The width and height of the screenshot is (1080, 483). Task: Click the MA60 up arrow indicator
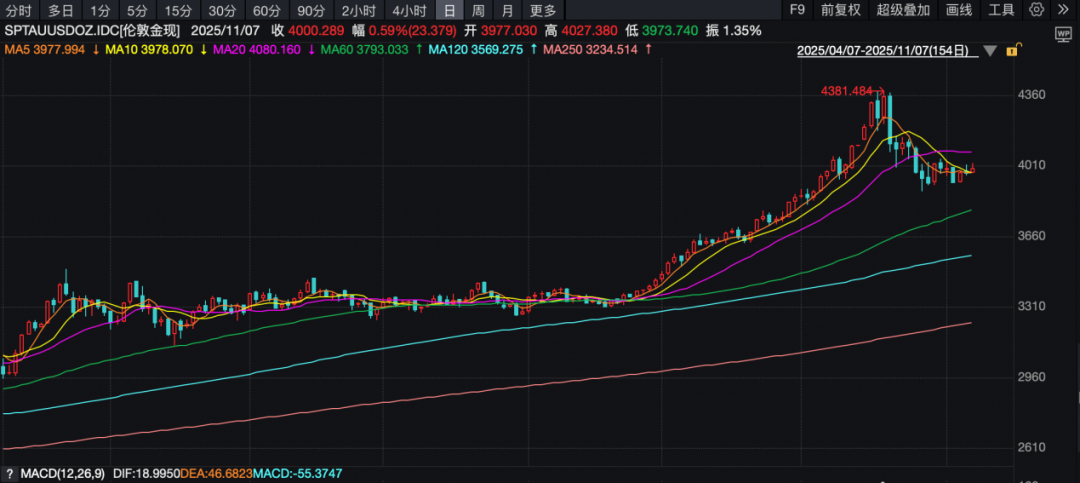[x=419, y=48]
